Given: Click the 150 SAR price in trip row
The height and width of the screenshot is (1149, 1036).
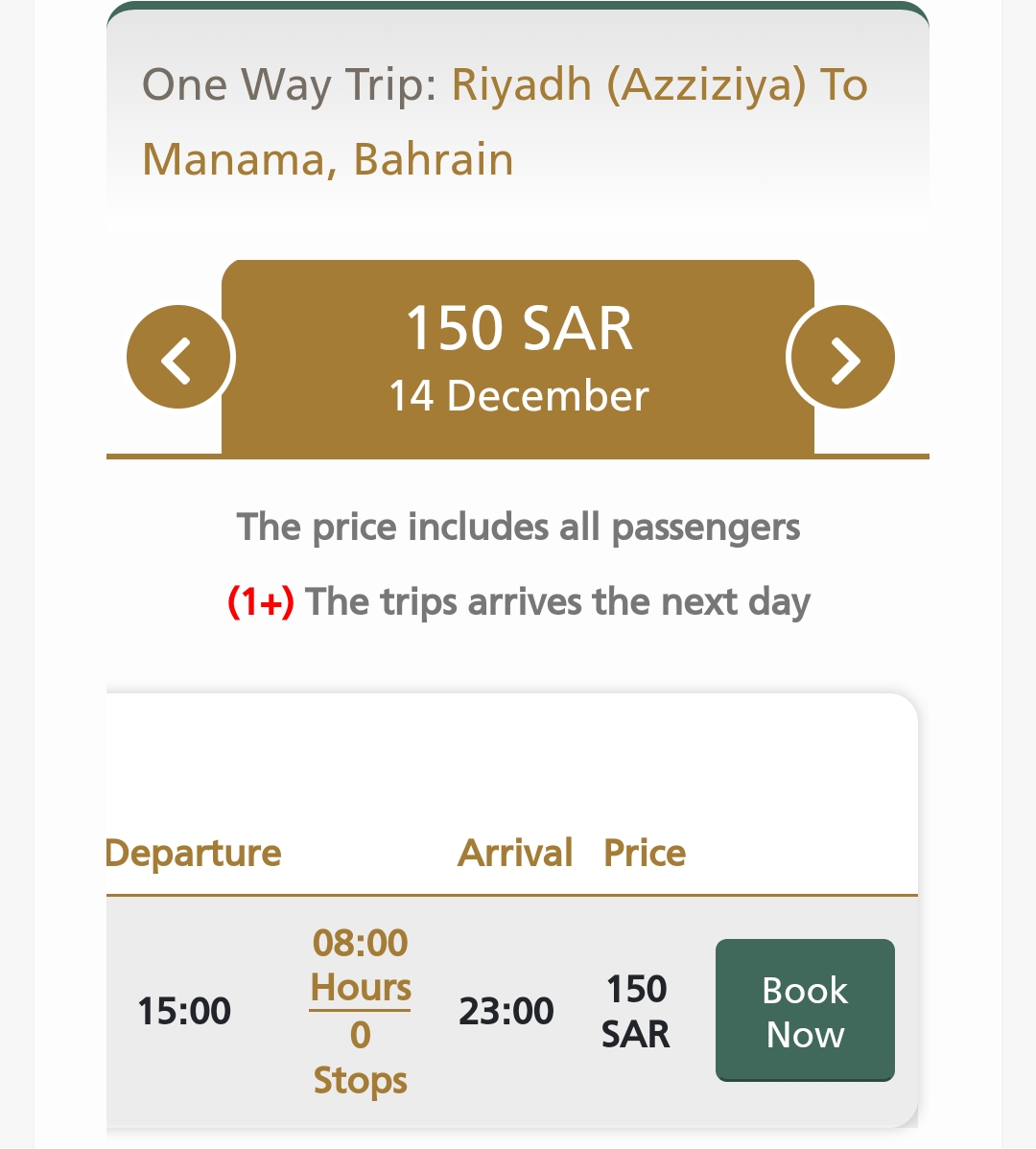Looking at the screenshot, I should click(636, 1011).
